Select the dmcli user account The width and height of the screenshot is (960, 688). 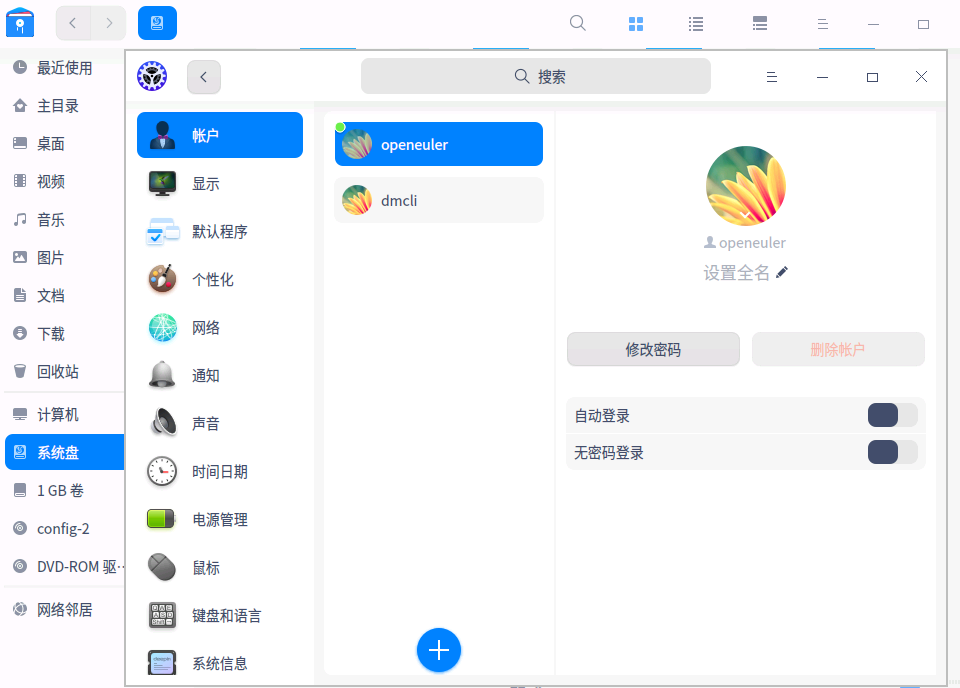(x=439, y=200)
